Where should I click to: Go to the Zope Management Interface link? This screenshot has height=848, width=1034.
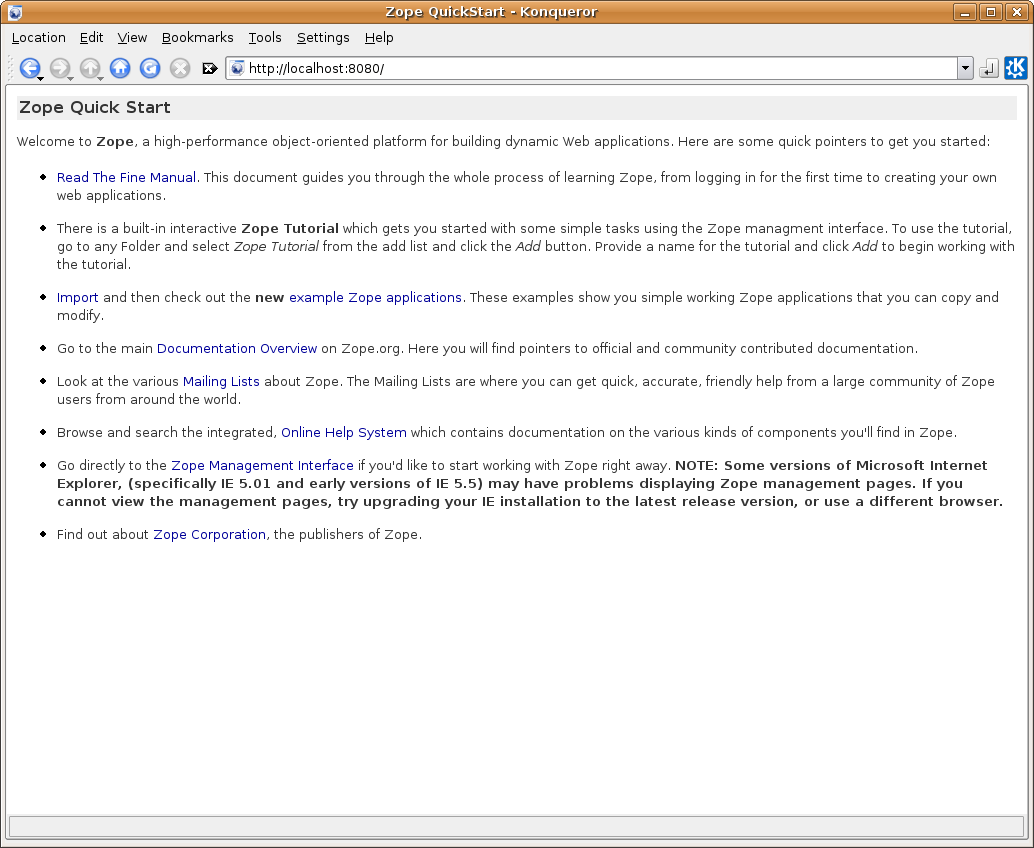tap(262, 466)
